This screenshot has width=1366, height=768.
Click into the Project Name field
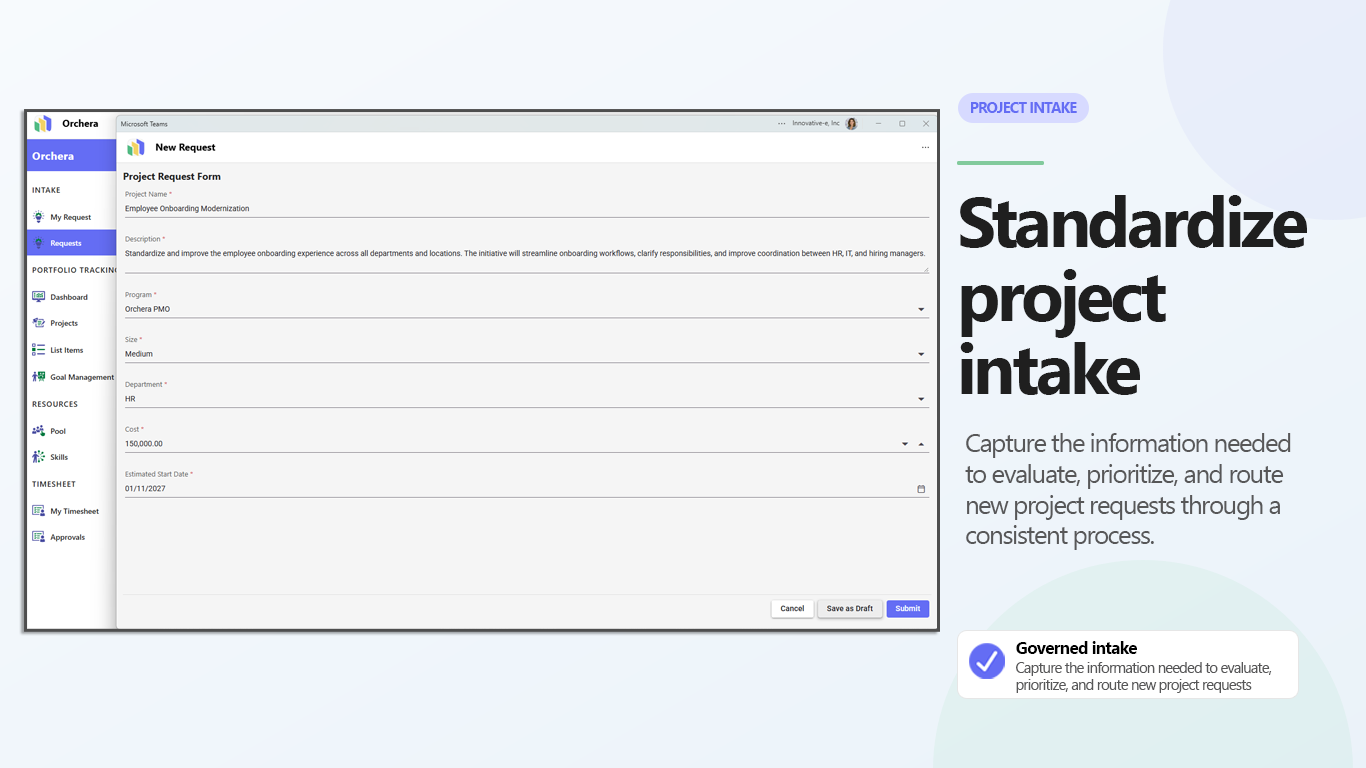click(527, 209)
